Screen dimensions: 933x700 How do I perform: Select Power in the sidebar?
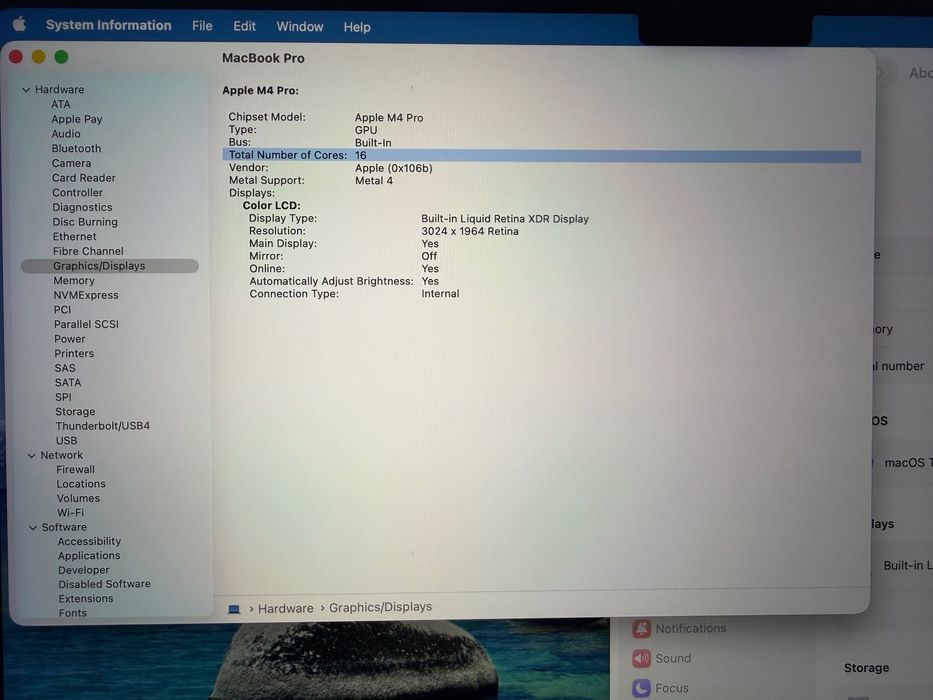point(70,339)
